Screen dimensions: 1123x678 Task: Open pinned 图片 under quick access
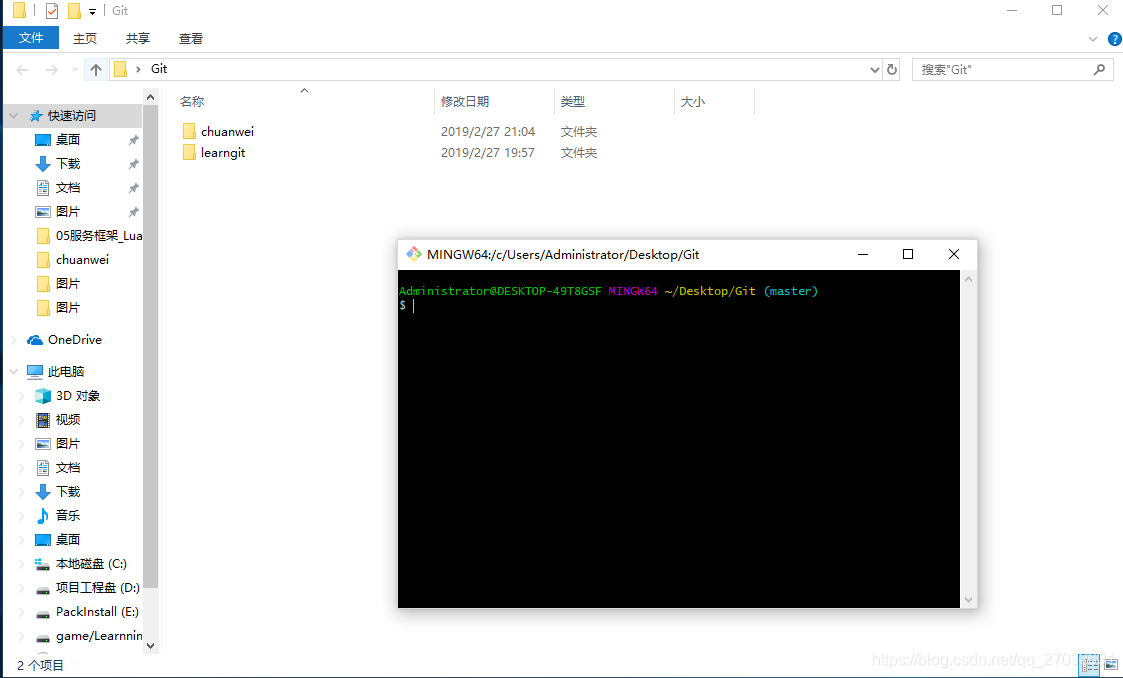(68, 212)
